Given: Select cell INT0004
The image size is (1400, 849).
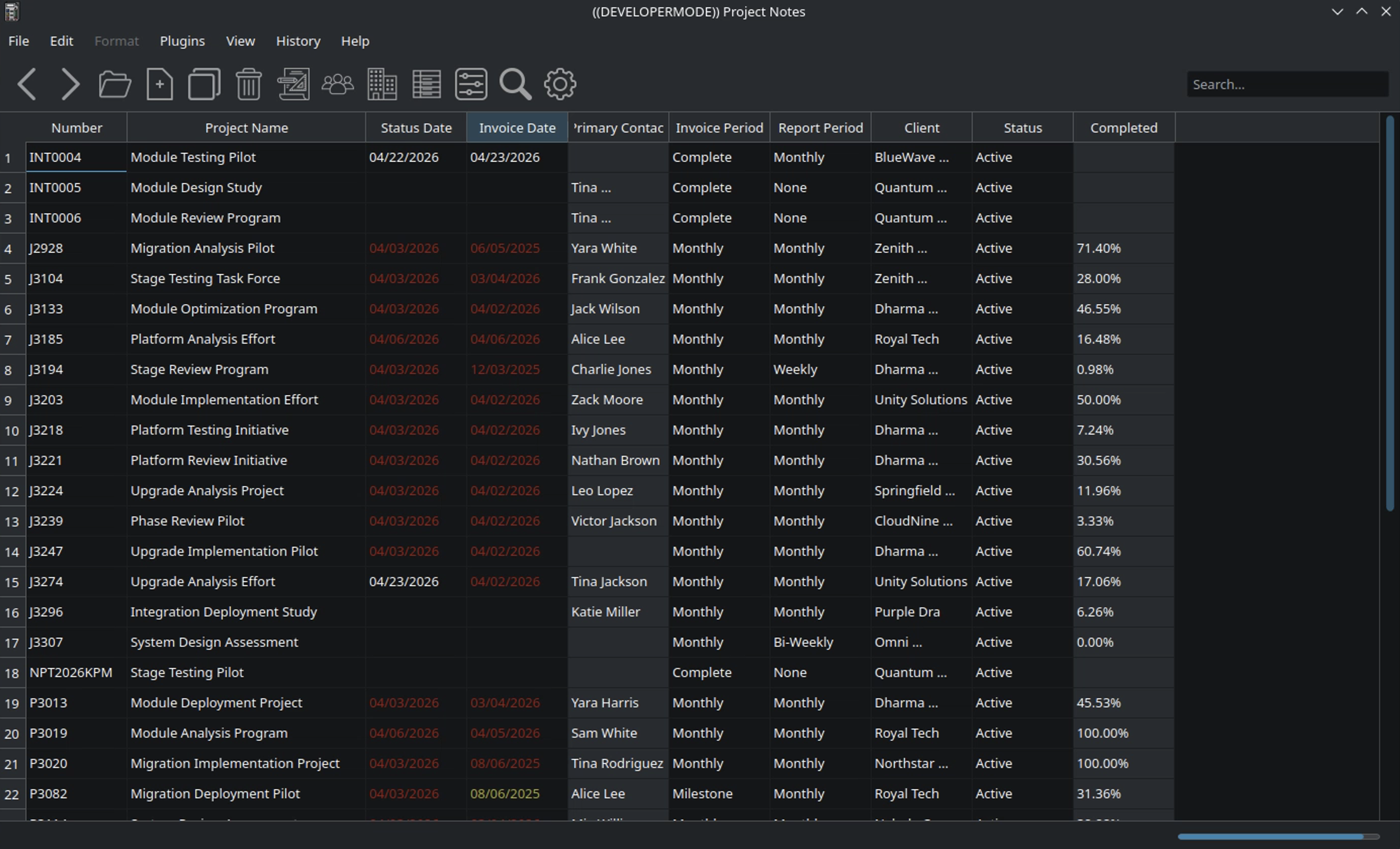Looking at the screenshot, I should tap(76, 157).
